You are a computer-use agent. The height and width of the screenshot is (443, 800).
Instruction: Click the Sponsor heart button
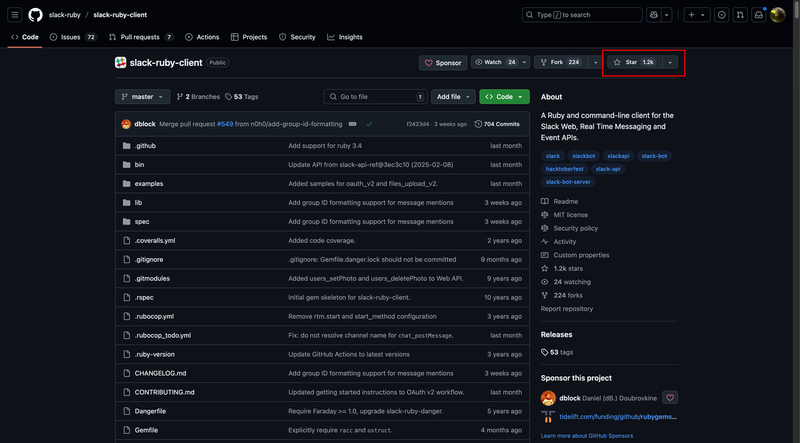click(443, 63)
